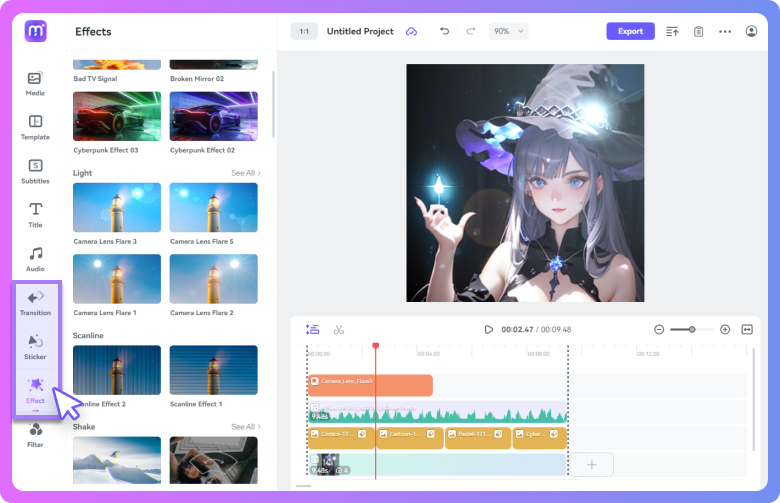The width and height of the screenshot is (780, 503).
Task: Adjust the timeline zoom slider
Action: click(x=692, y=329)
